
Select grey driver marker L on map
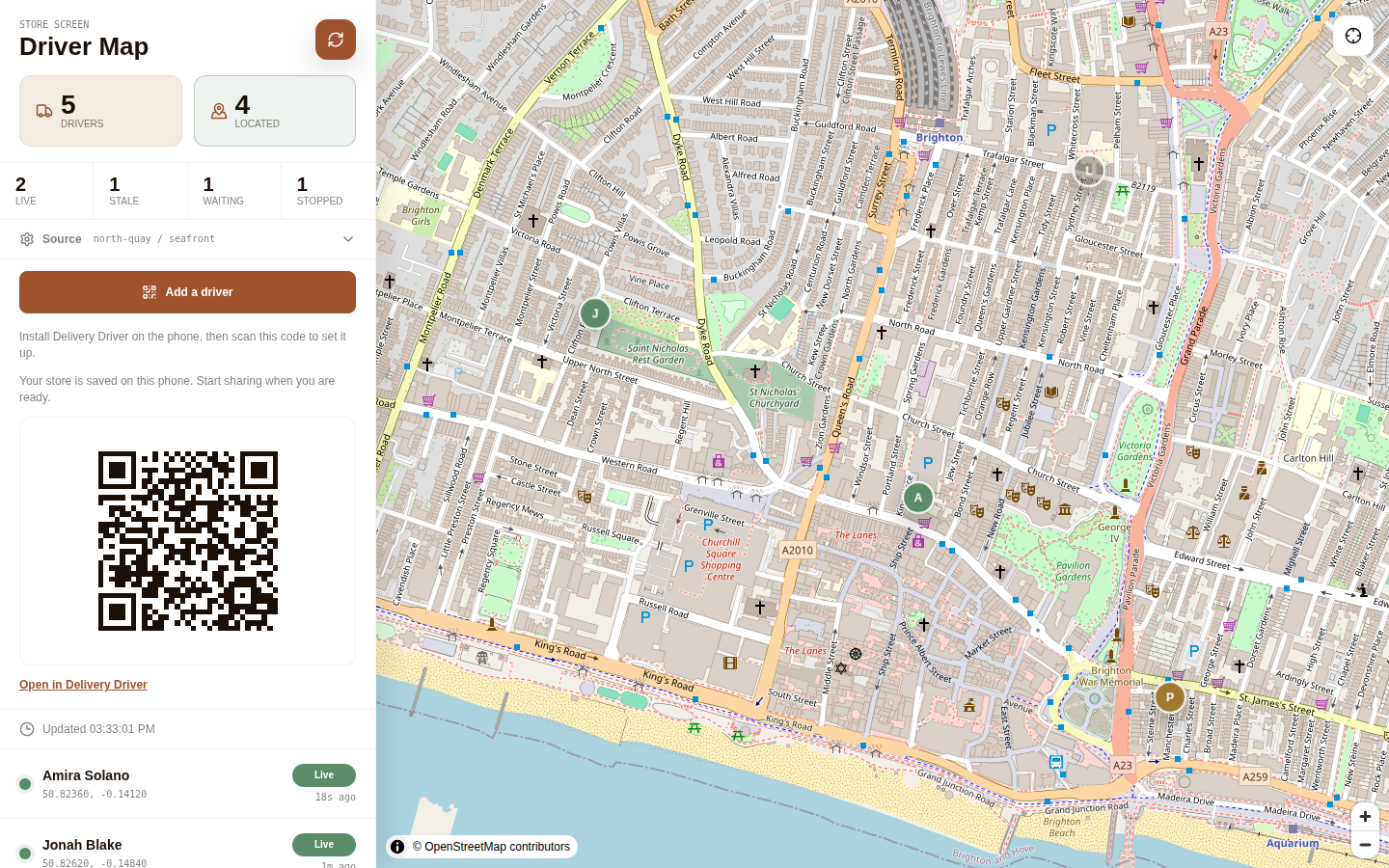click(1089, 171)
